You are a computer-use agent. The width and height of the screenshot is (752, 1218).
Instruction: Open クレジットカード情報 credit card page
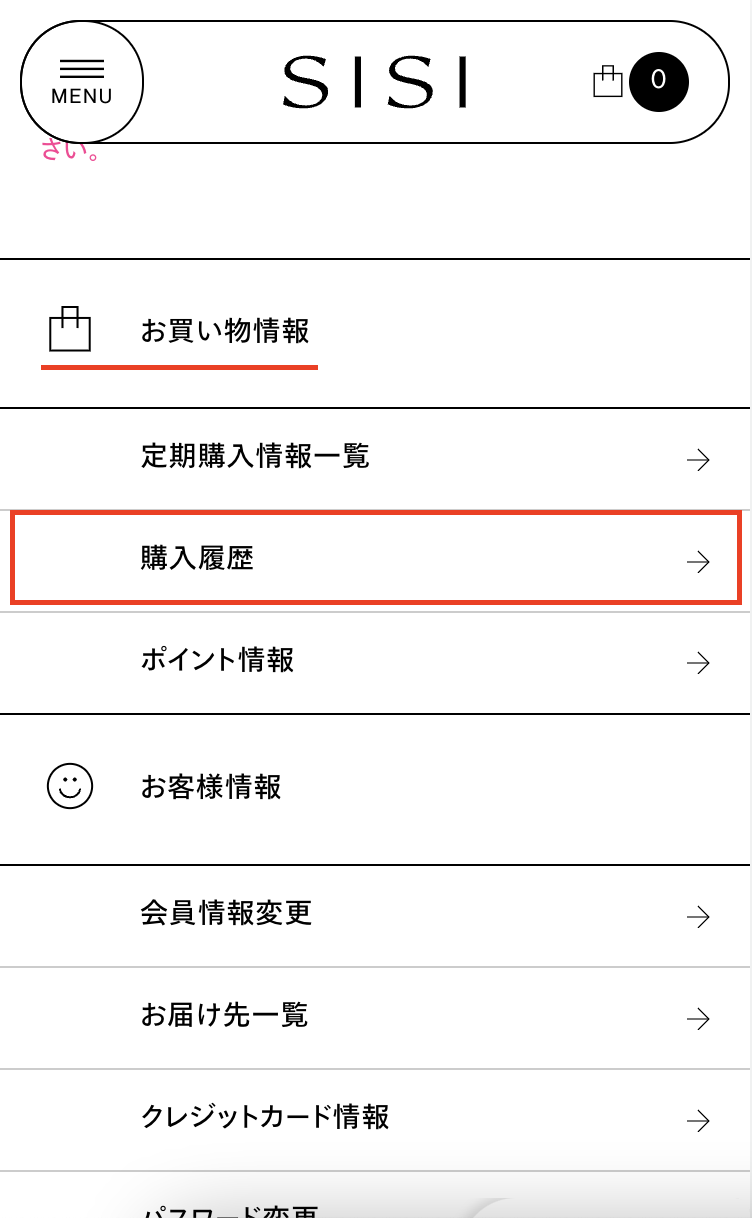(265, 1116)
